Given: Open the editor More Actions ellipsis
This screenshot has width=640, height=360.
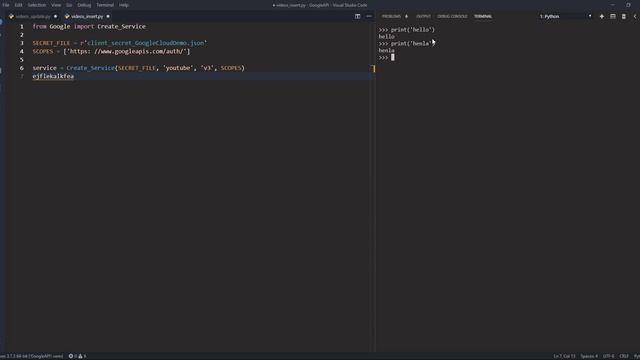Looking at the screenshot, I should point(369,16).
